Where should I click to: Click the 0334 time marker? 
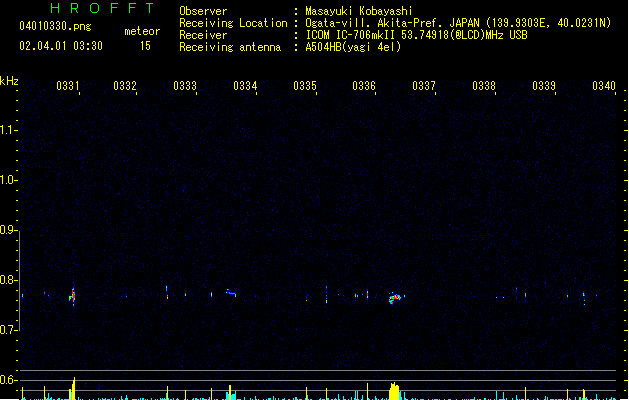click(x=245, y=85)
